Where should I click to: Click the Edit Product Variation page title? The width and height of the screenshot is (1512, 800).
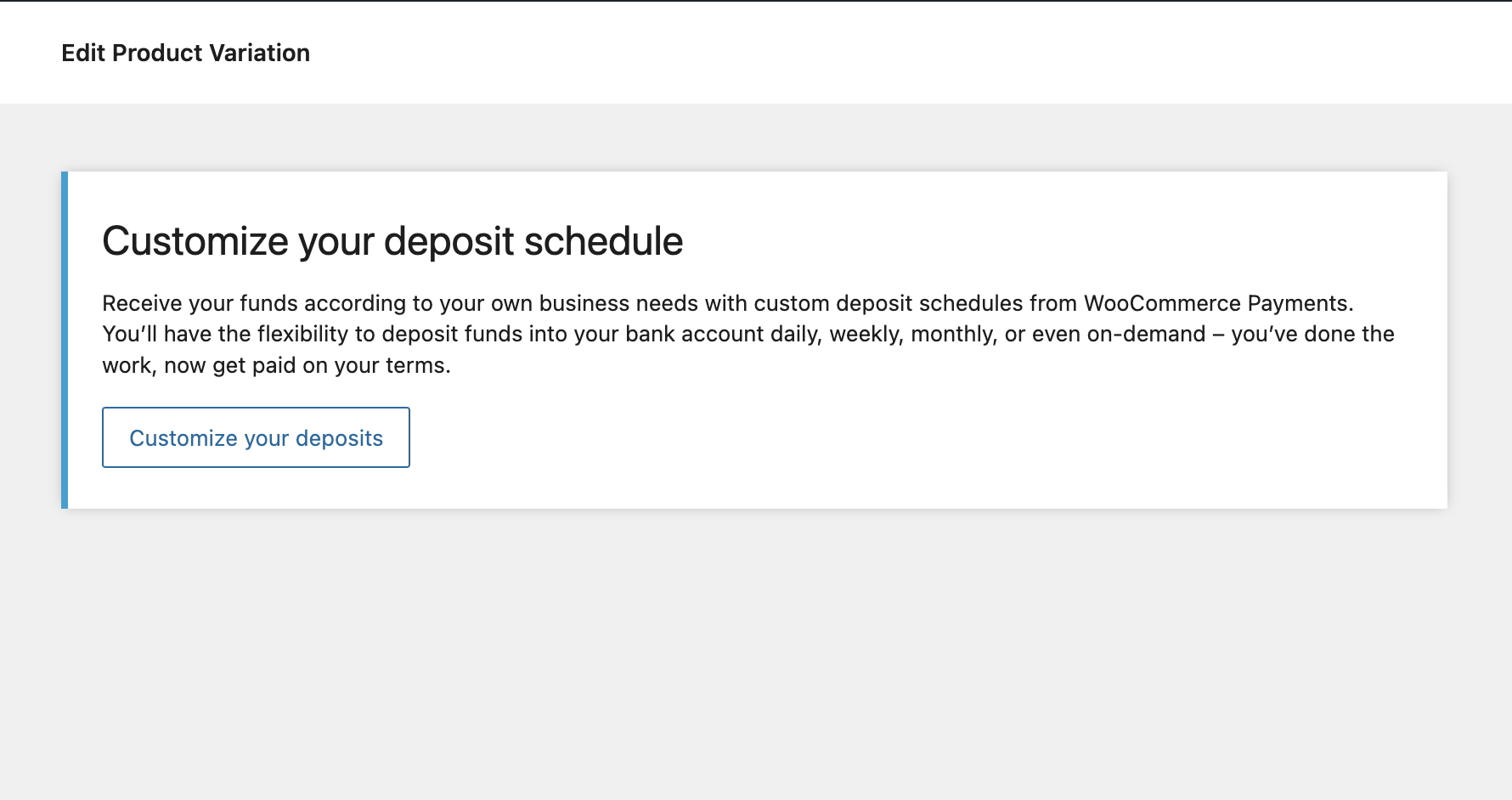[185, 53]
